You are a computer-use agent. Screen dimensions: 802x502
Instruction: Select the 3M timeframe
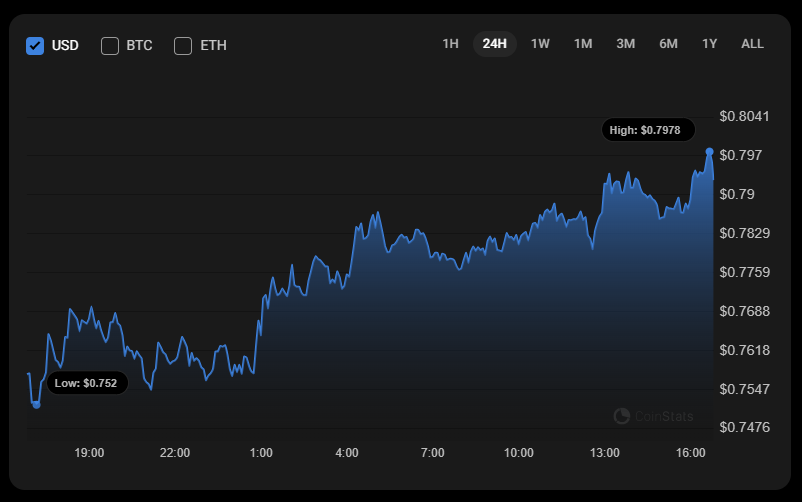point(626,44)
